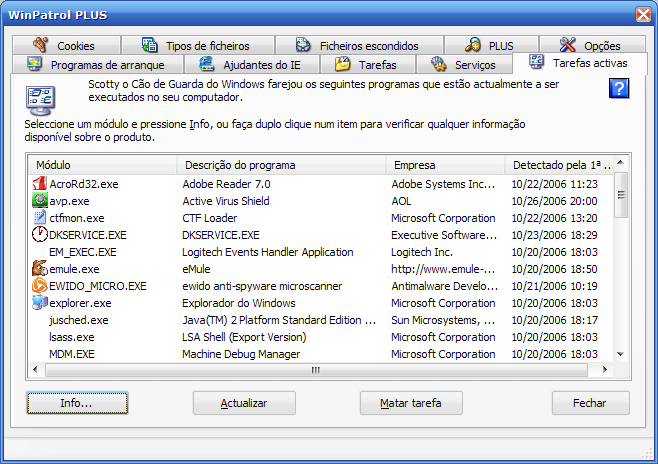Click the vertical scrollbar thumb

(x=621, y=195)
